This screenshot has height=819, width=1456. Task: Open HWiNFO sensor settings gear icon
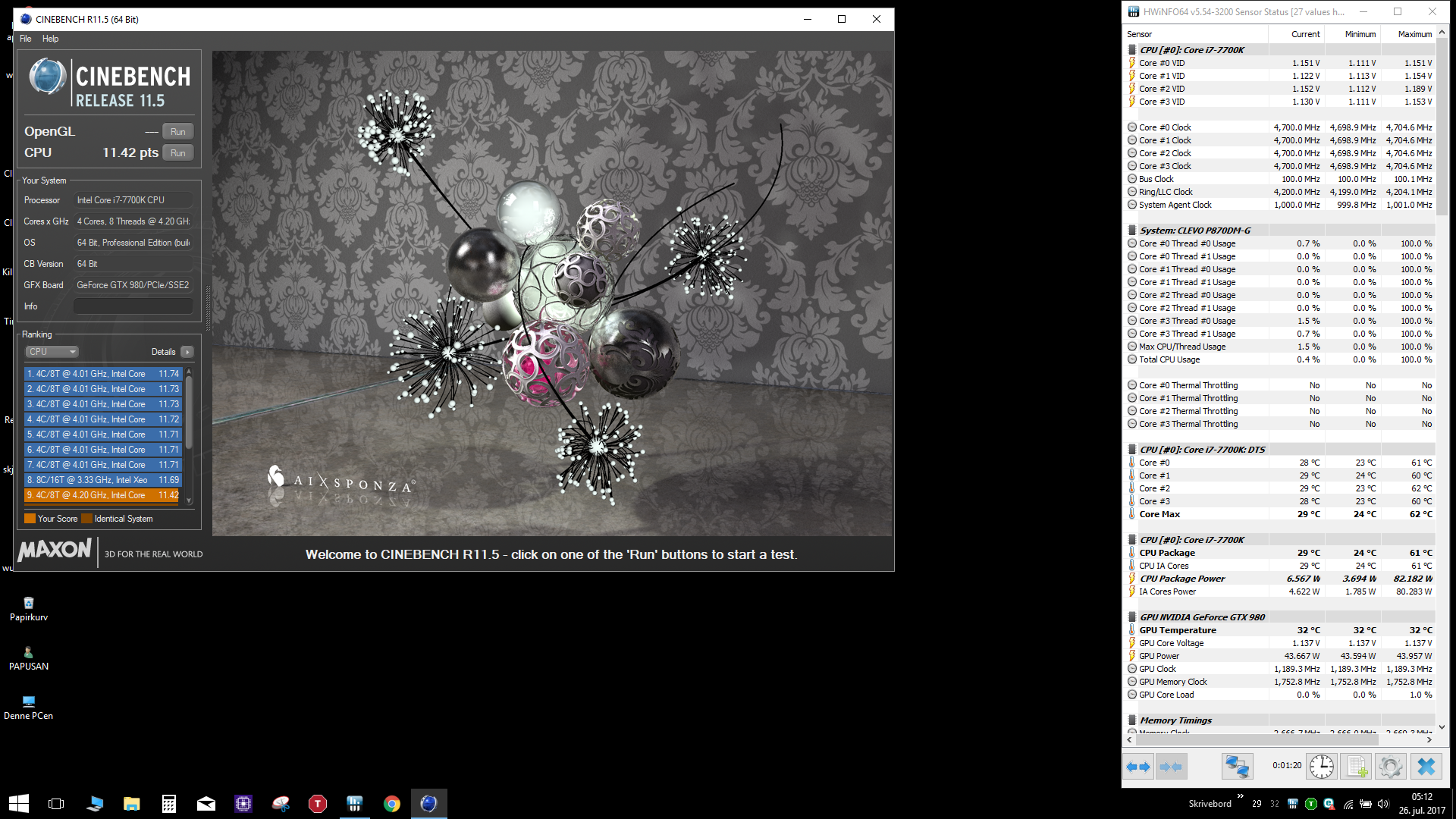click(x=1391, y=767)
